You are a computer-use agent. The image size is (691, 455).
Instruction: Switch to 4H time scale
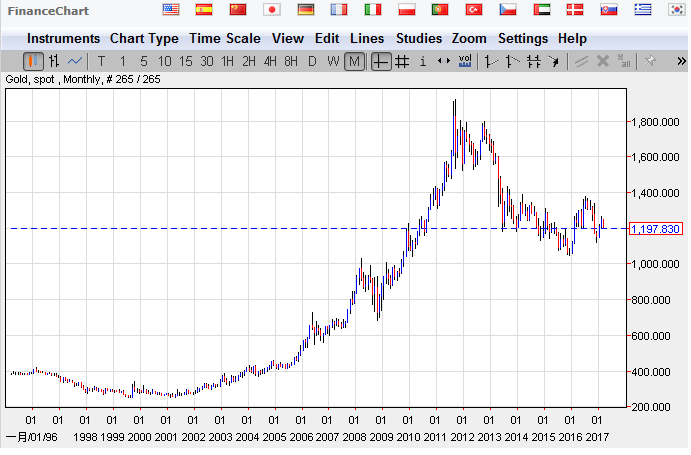pos(270,61)
